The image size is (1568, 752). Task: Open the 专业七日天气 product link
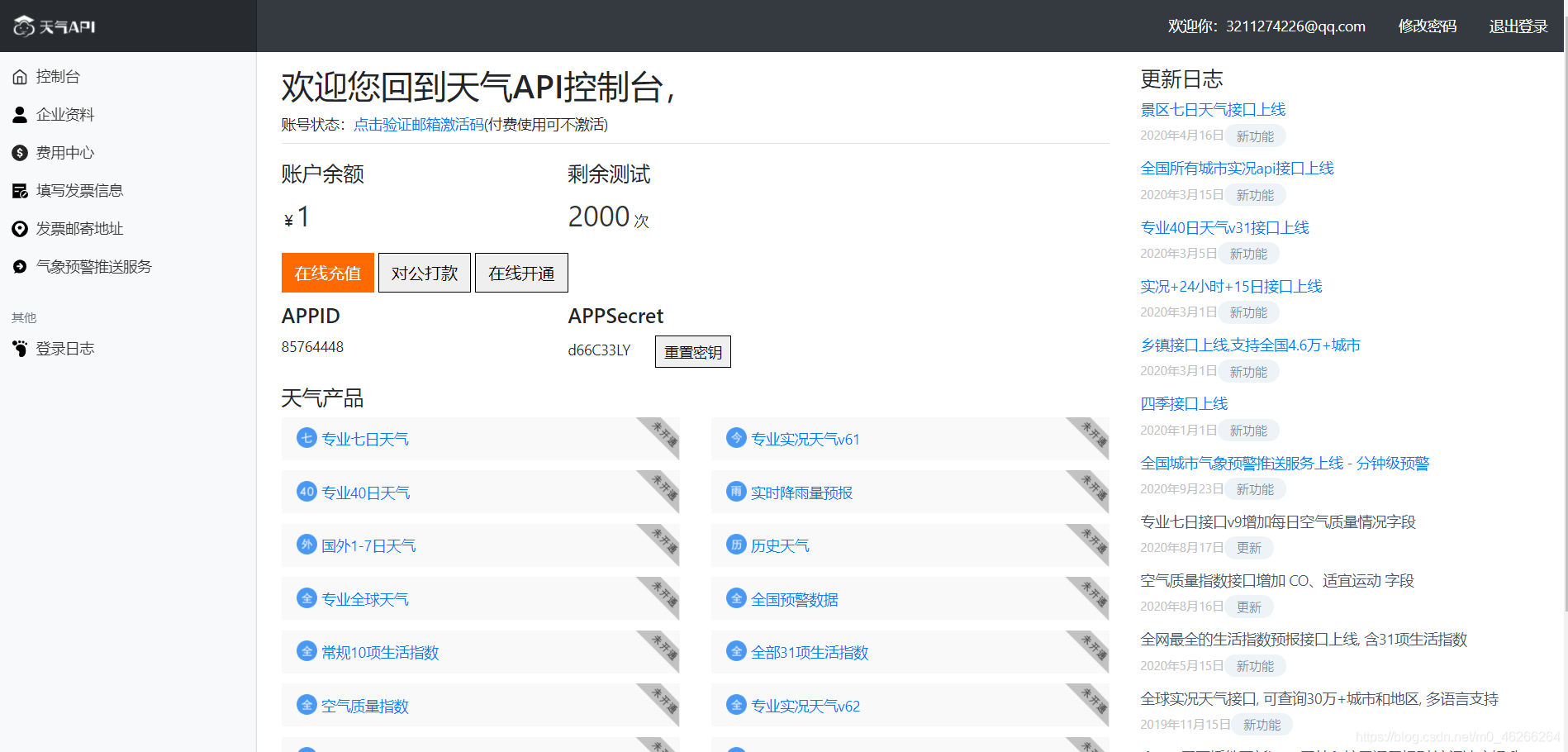click(x=365, y=439)
